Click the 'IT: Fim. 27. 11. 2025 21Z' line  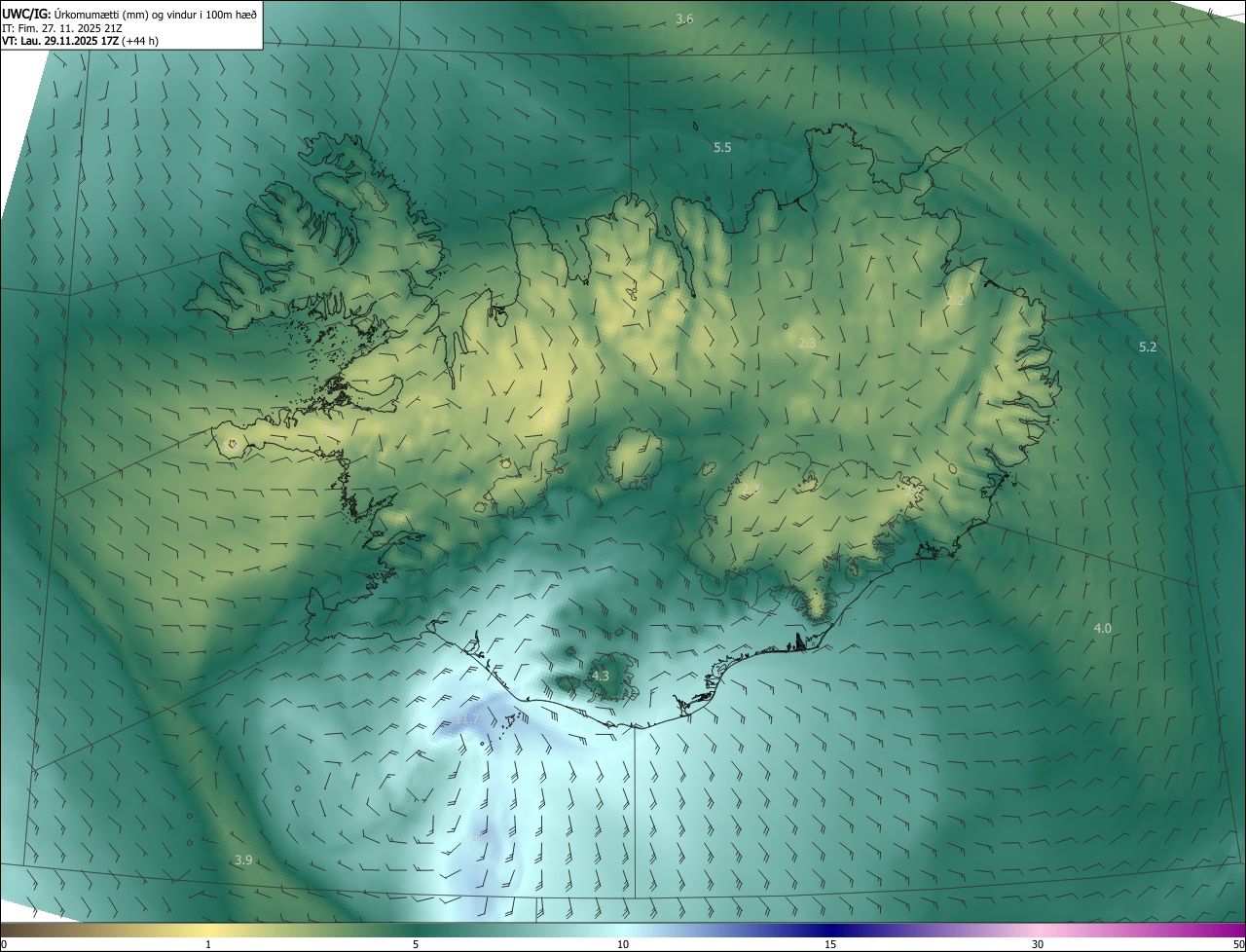tap(61, 28)
